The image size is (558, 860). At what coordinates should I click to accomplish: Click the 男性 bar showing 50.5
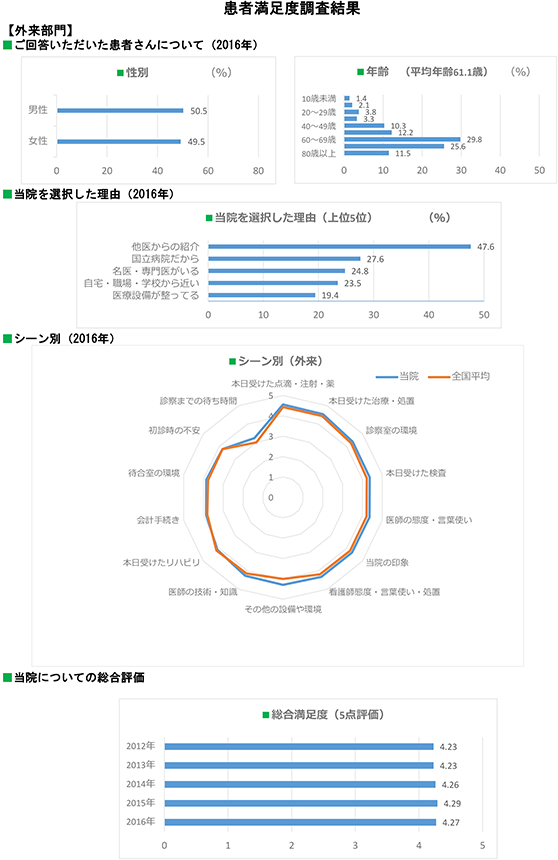click(x=120, y=111)
